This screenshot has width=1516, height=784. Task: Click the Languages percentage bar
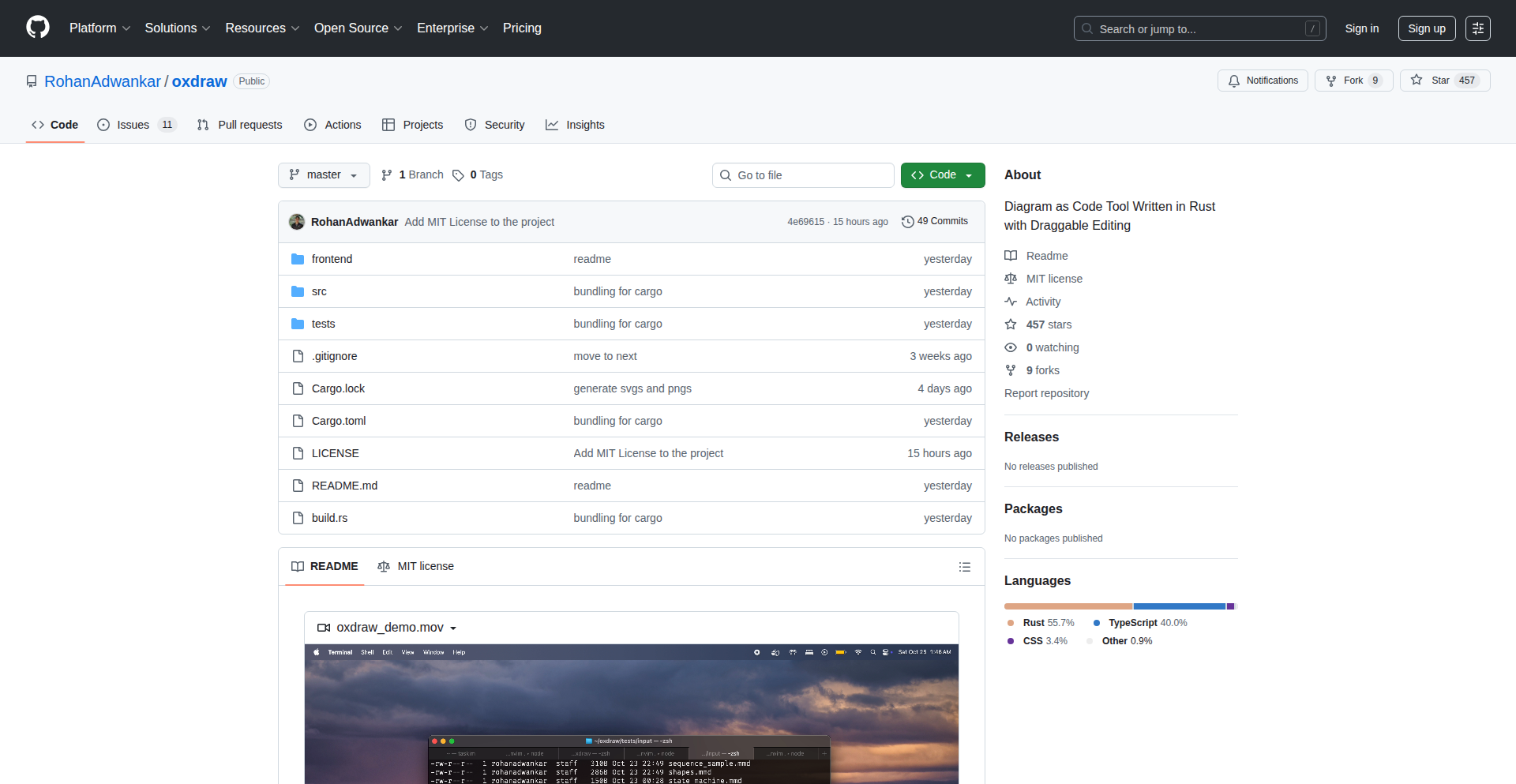[x=1120, y=606]
